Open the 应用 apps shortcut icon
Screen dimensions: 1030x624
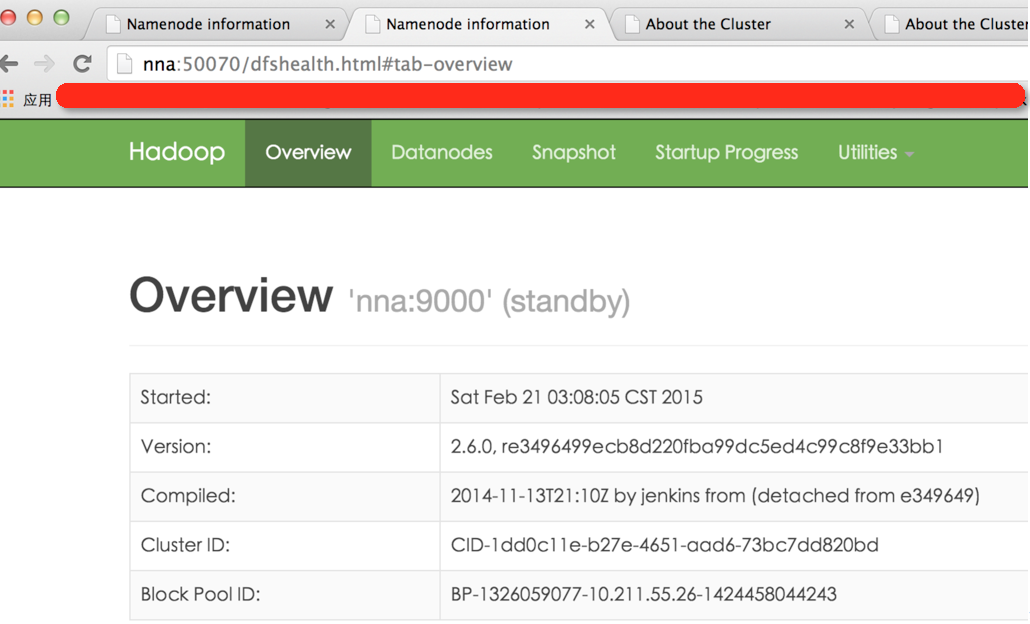(x=9, y=99)
